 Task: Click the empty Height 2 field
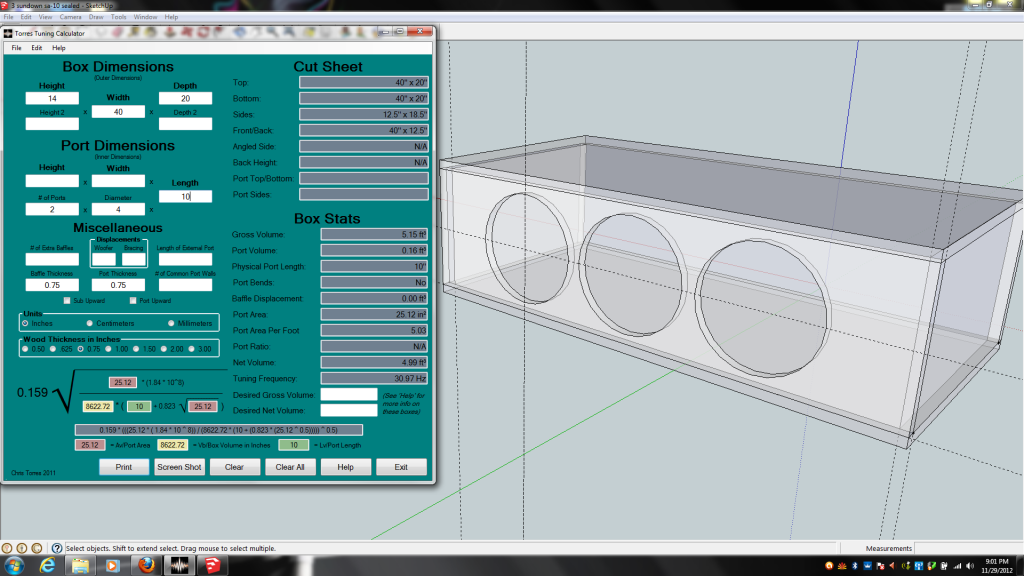(x=52, y=124)
